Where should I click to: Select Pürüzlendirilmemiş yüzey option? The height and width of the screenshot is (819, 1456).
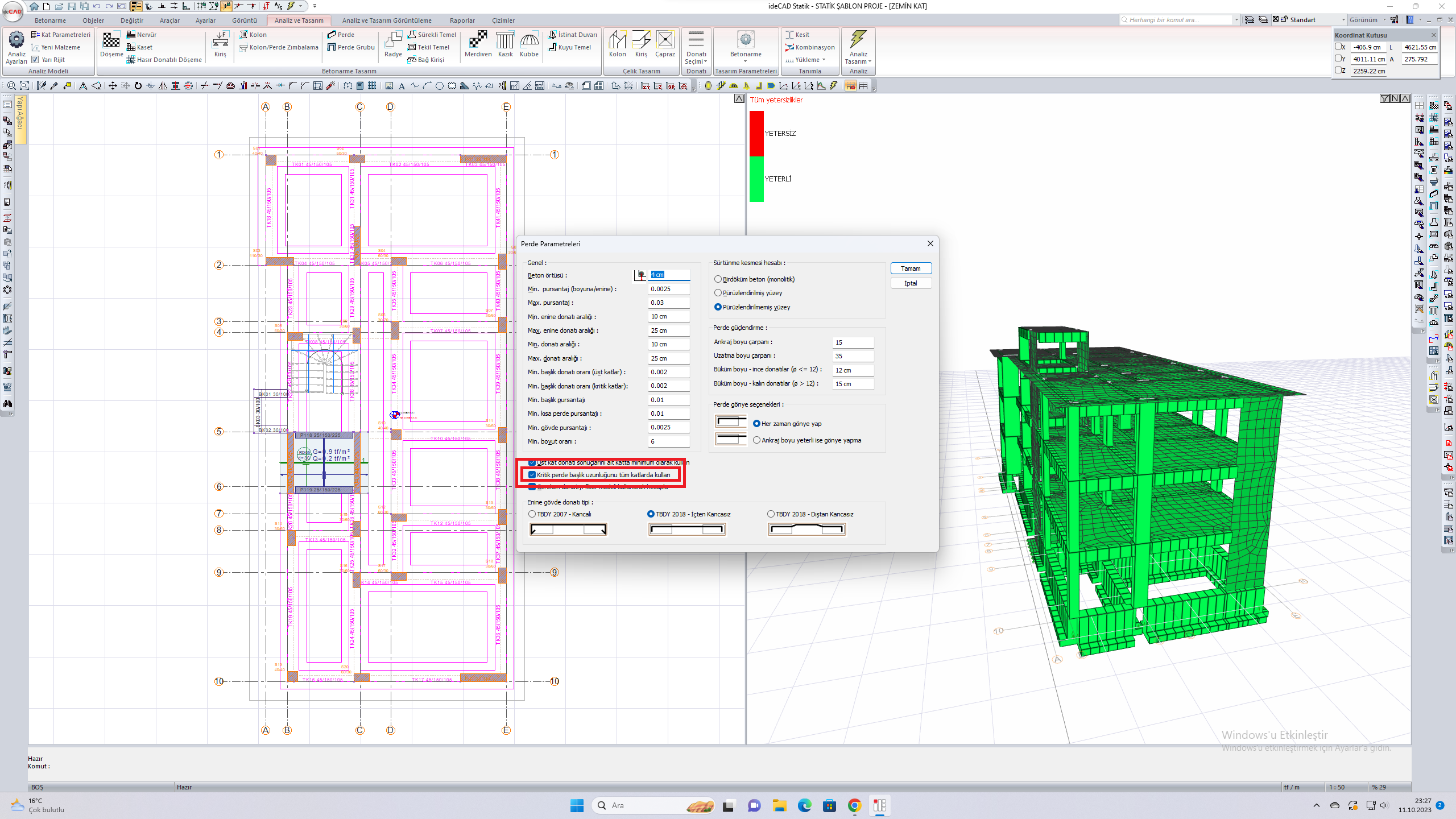click(x=718, y=307)
